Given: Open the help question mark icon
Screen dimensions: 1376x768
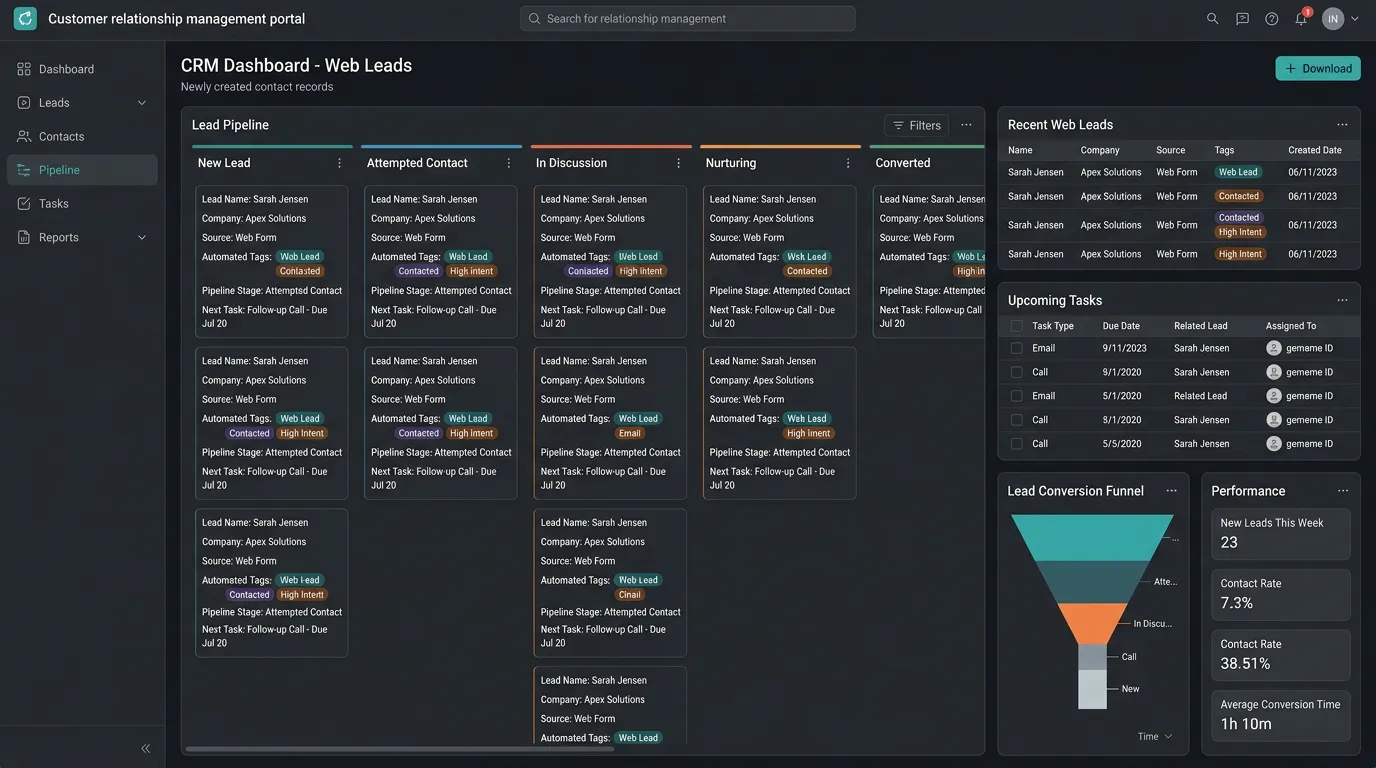Looking at the screenshot, I should tap(1271, 18).
